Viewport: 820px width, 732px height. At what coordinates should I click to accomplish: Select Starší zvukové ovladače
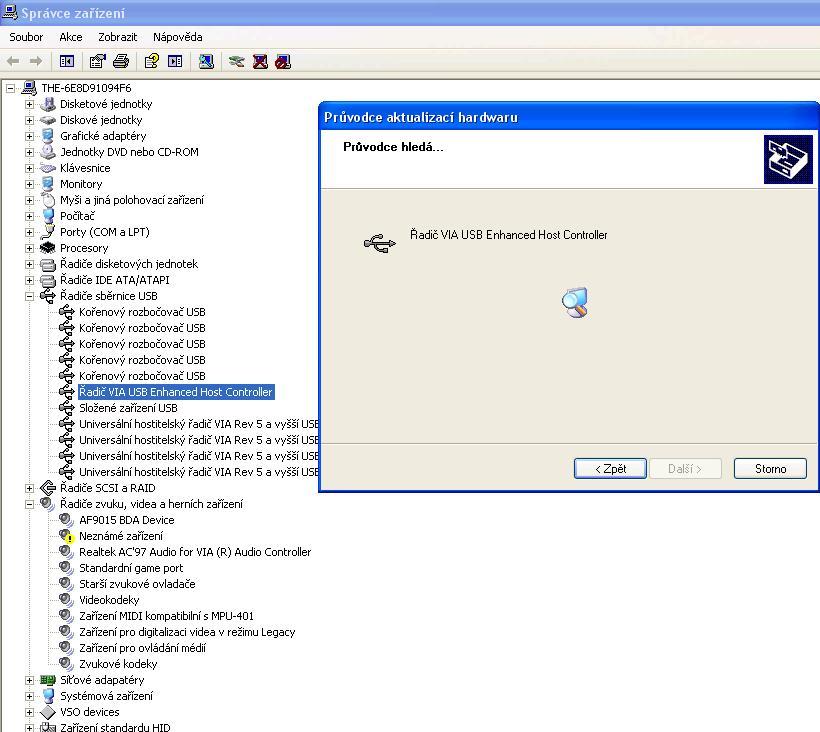[137, 584]
